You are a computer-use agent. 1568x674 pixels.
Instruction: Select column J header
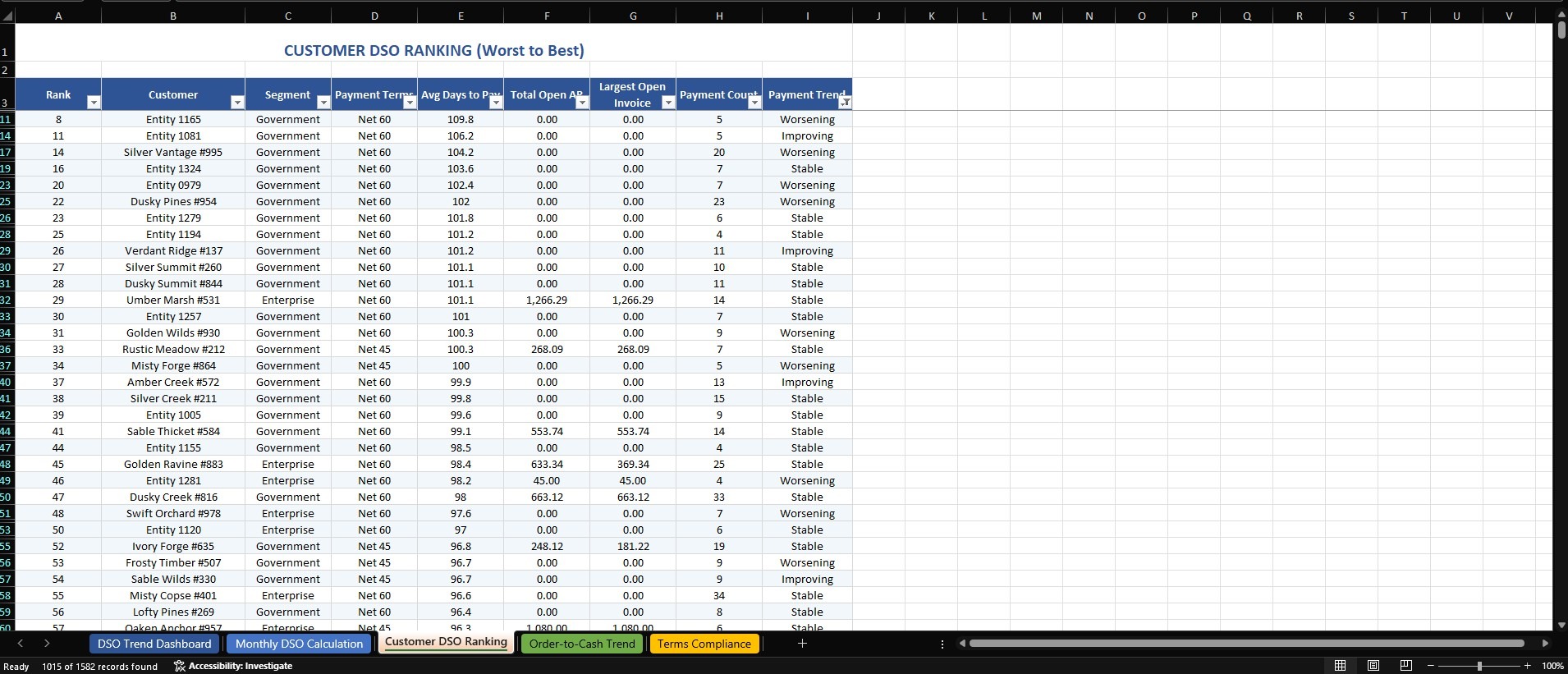point(878,16)
